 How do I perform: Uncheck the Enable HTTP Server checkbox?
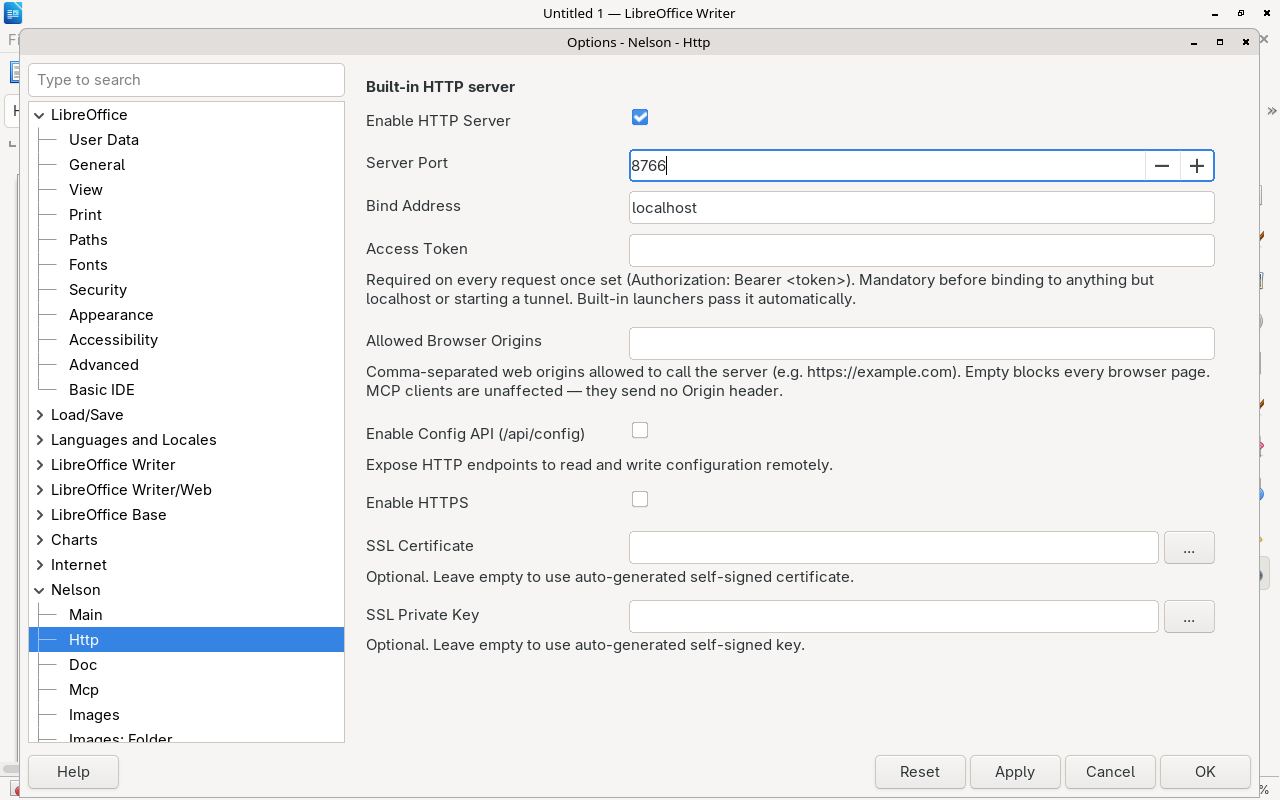pos(640,117)
